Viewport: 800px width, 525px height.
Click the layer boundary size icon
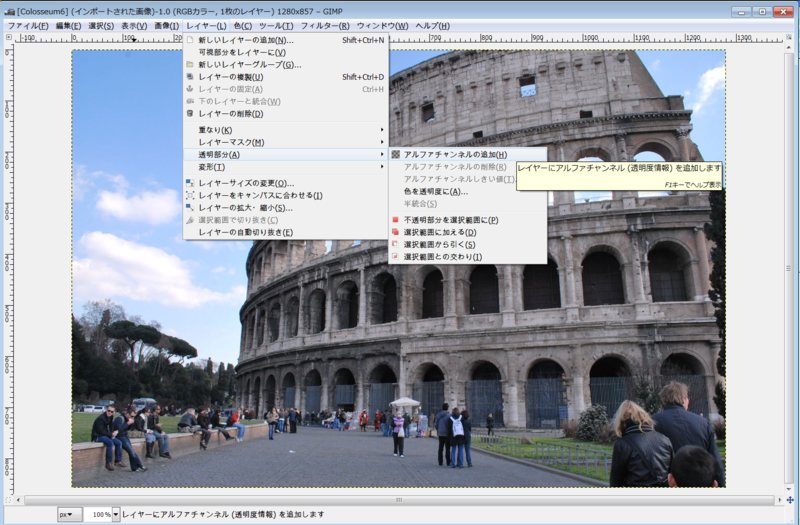point(190,183)
